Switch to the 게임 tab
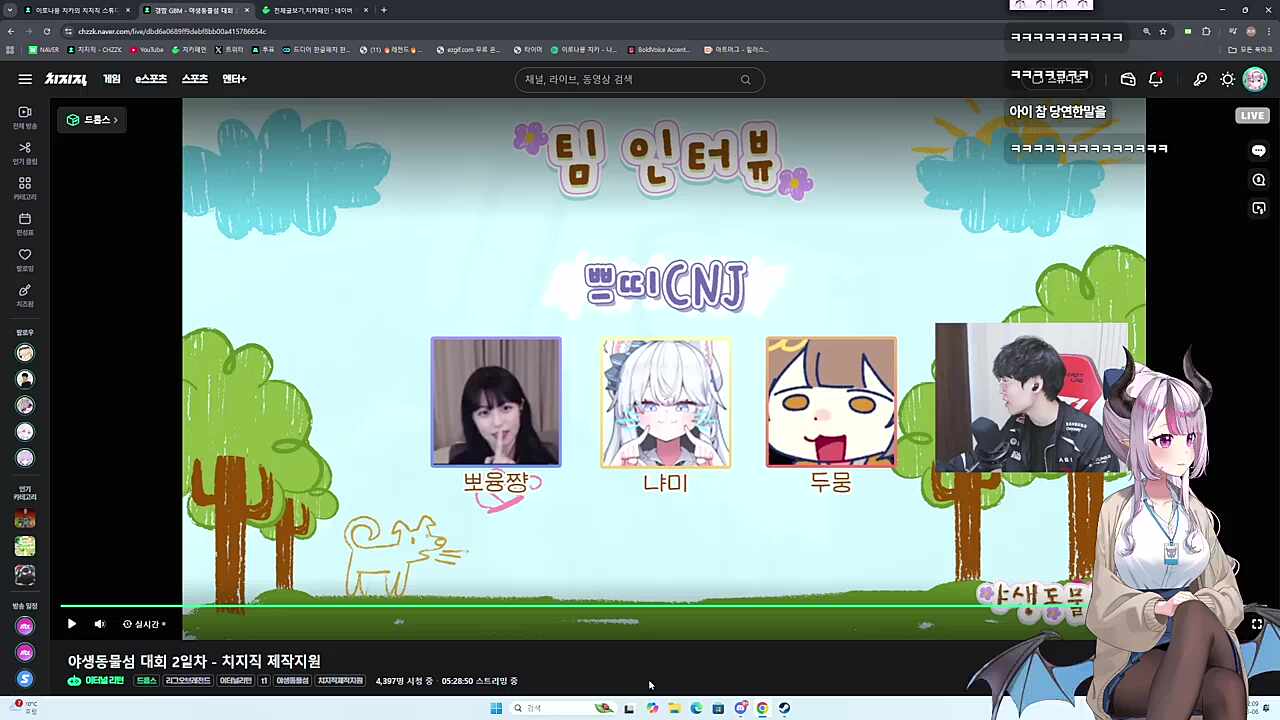The height and width of the screenshot is (720, 1280). coord(112,79)
